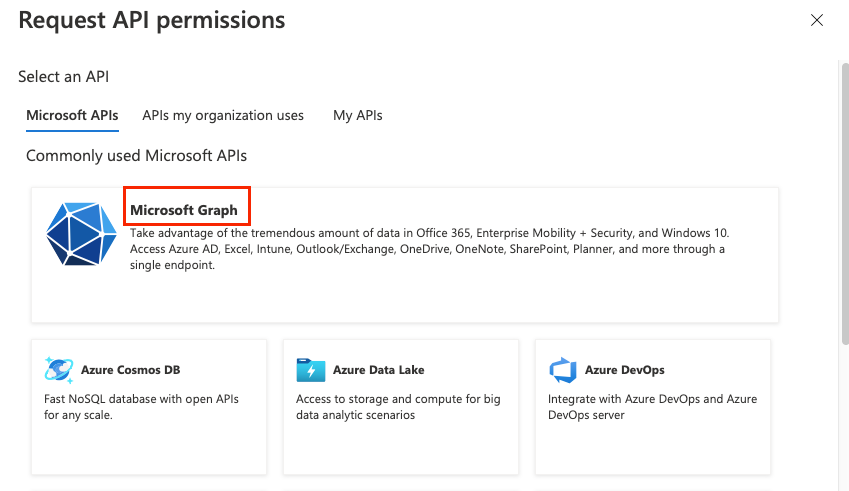Click the Microsoft Graph description text

[430, 249]
